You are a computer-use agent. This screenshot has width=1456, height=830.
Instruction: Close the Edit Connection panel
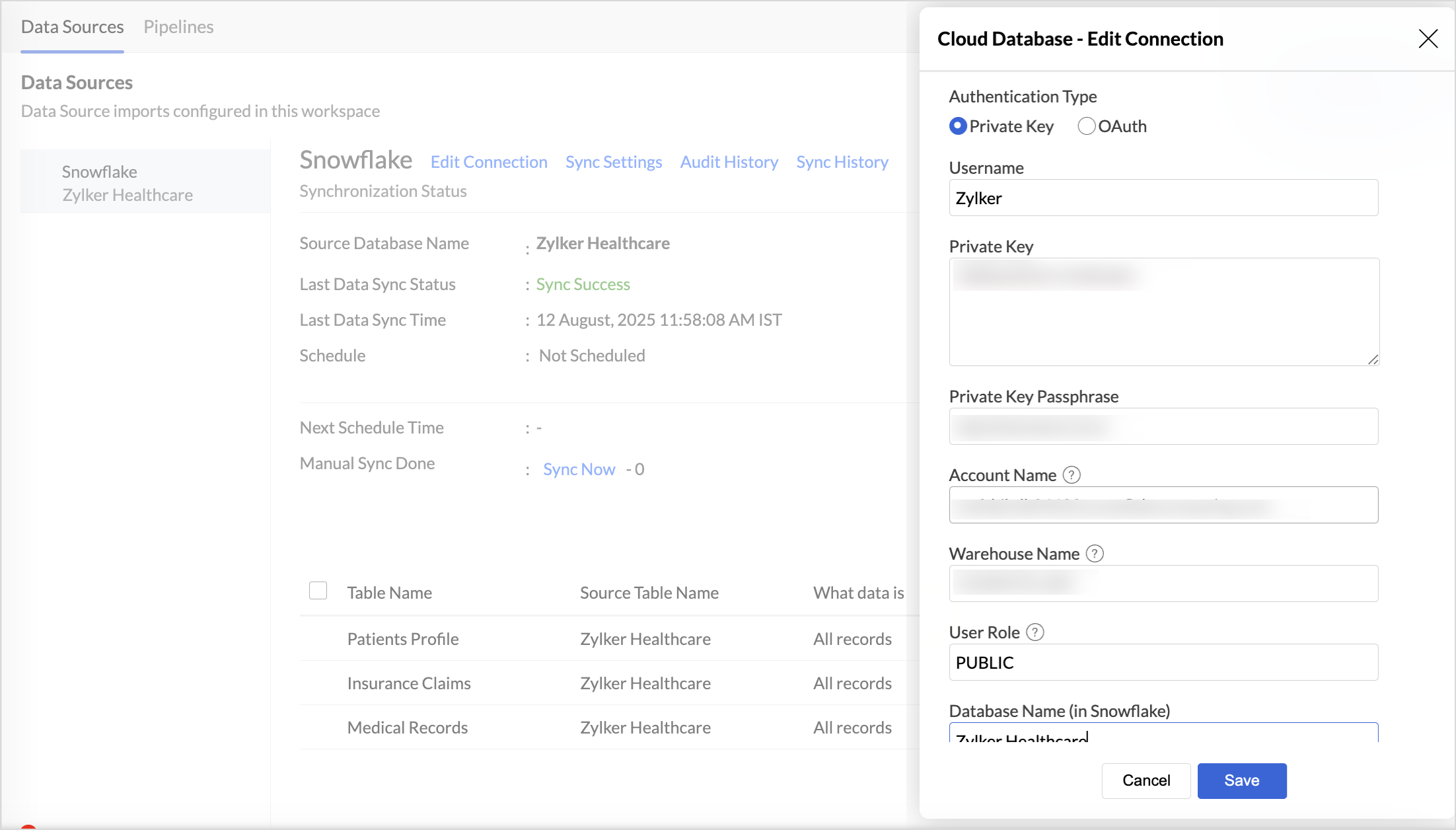(1428, 39)
